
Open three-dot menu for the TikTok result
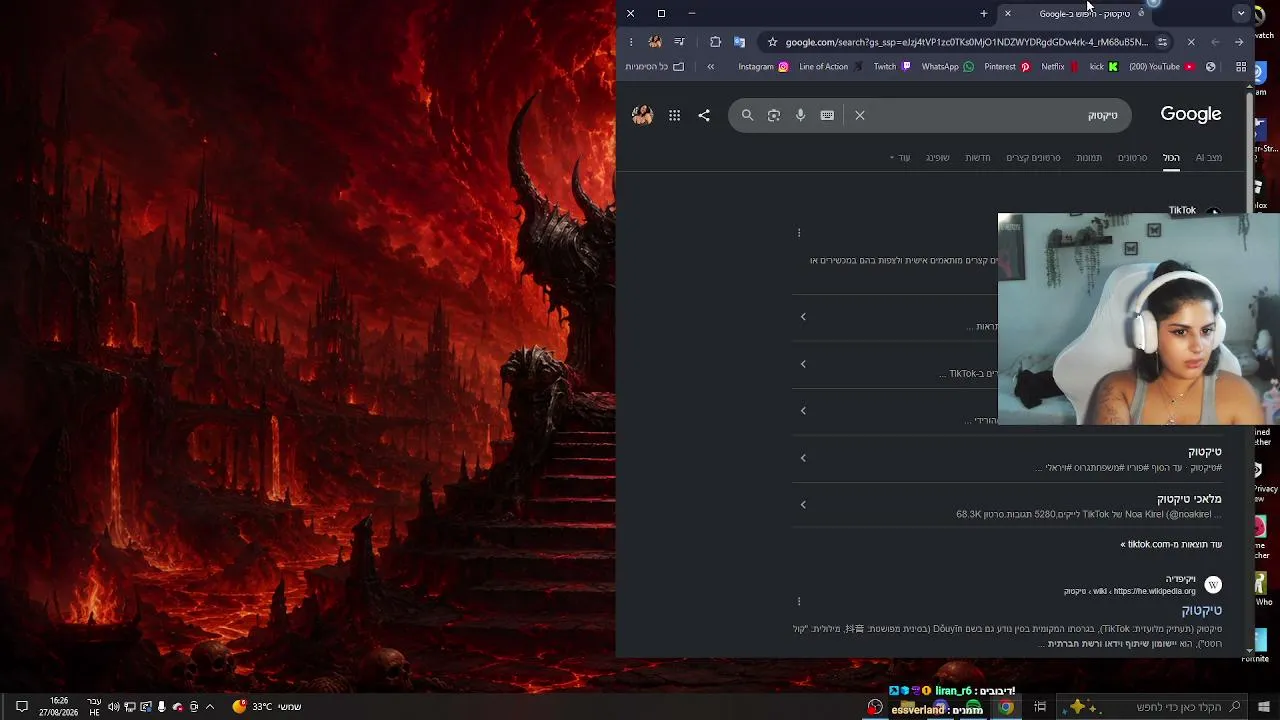[799, 233]
